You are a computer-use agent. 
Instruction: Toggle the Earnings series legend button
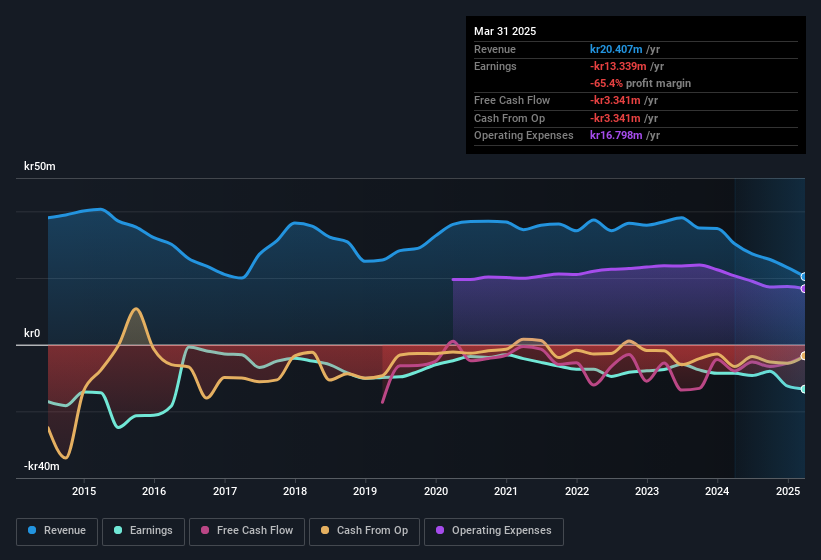[x=143, y=531]
